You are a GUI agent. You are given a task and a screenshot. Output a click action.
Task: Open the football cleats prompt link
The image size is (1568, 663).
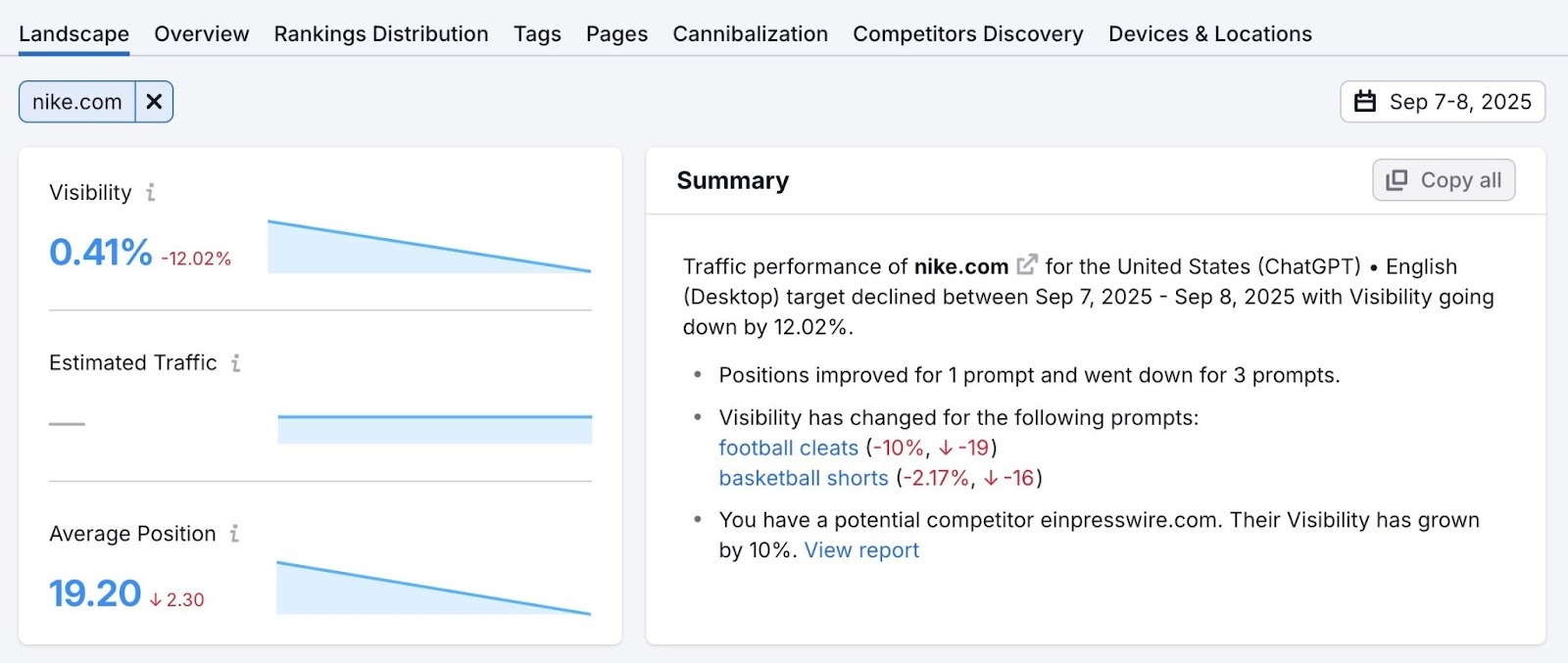click(x=788, y=448)
